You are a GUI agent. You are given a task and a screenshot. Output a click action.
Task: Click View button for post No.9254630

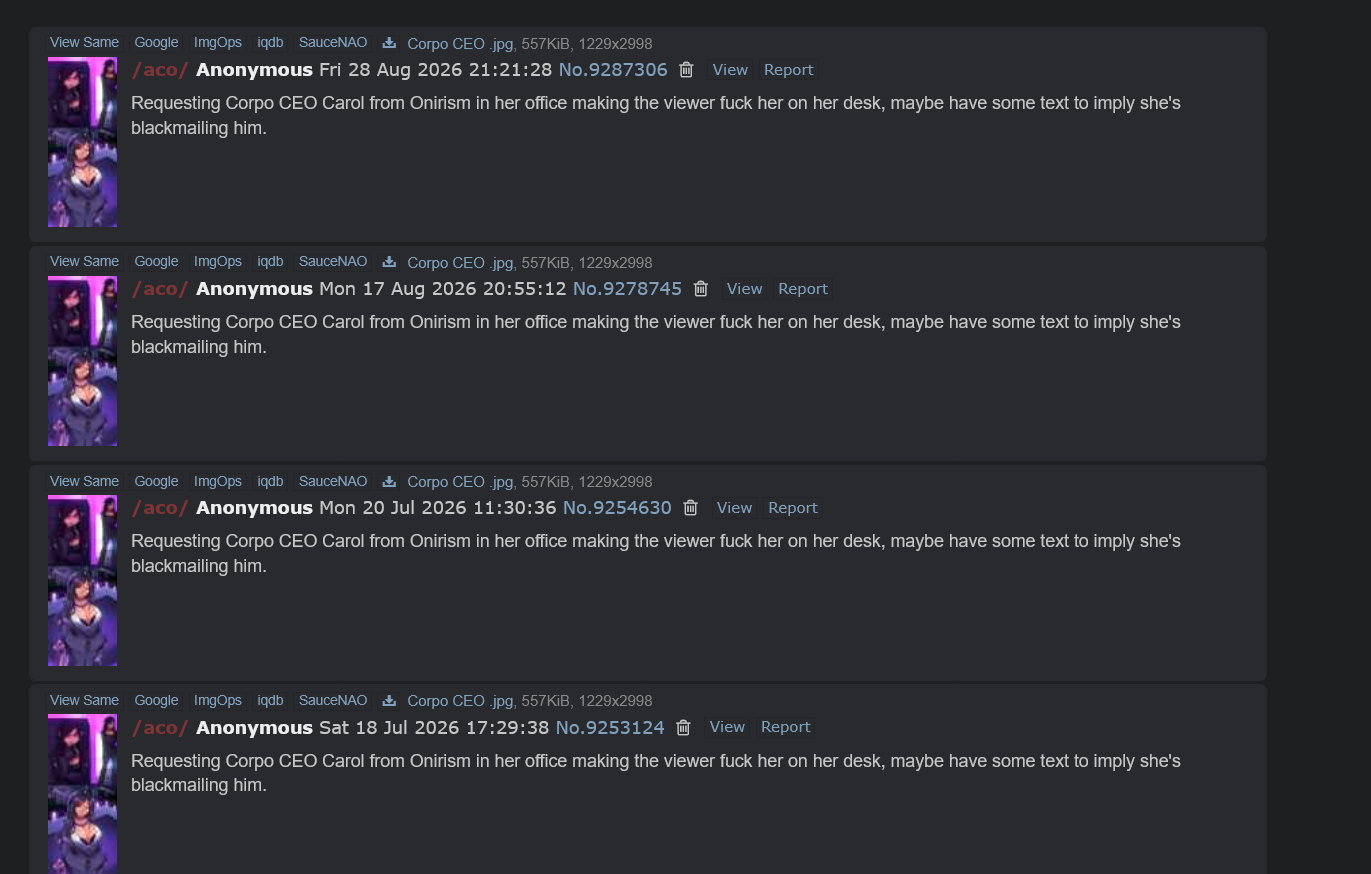coord(734,508)
